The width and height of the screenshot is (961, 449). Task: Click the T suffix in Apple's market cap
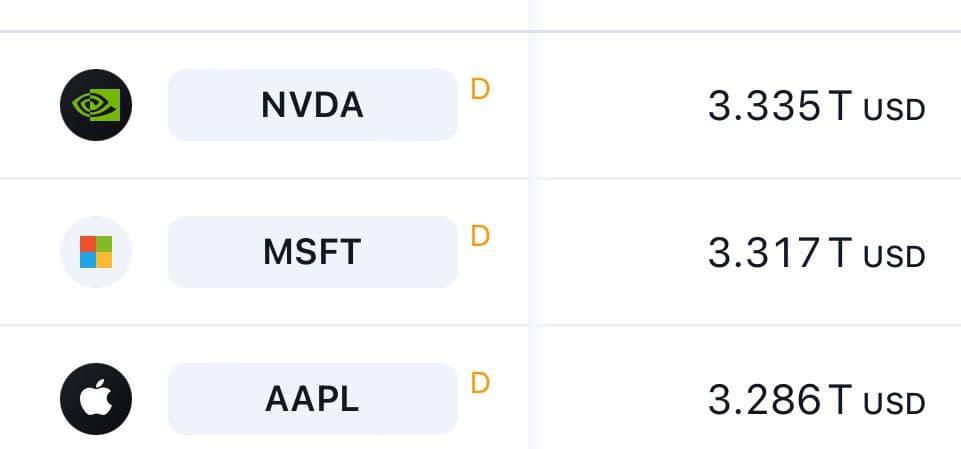(x=838, y=400)
